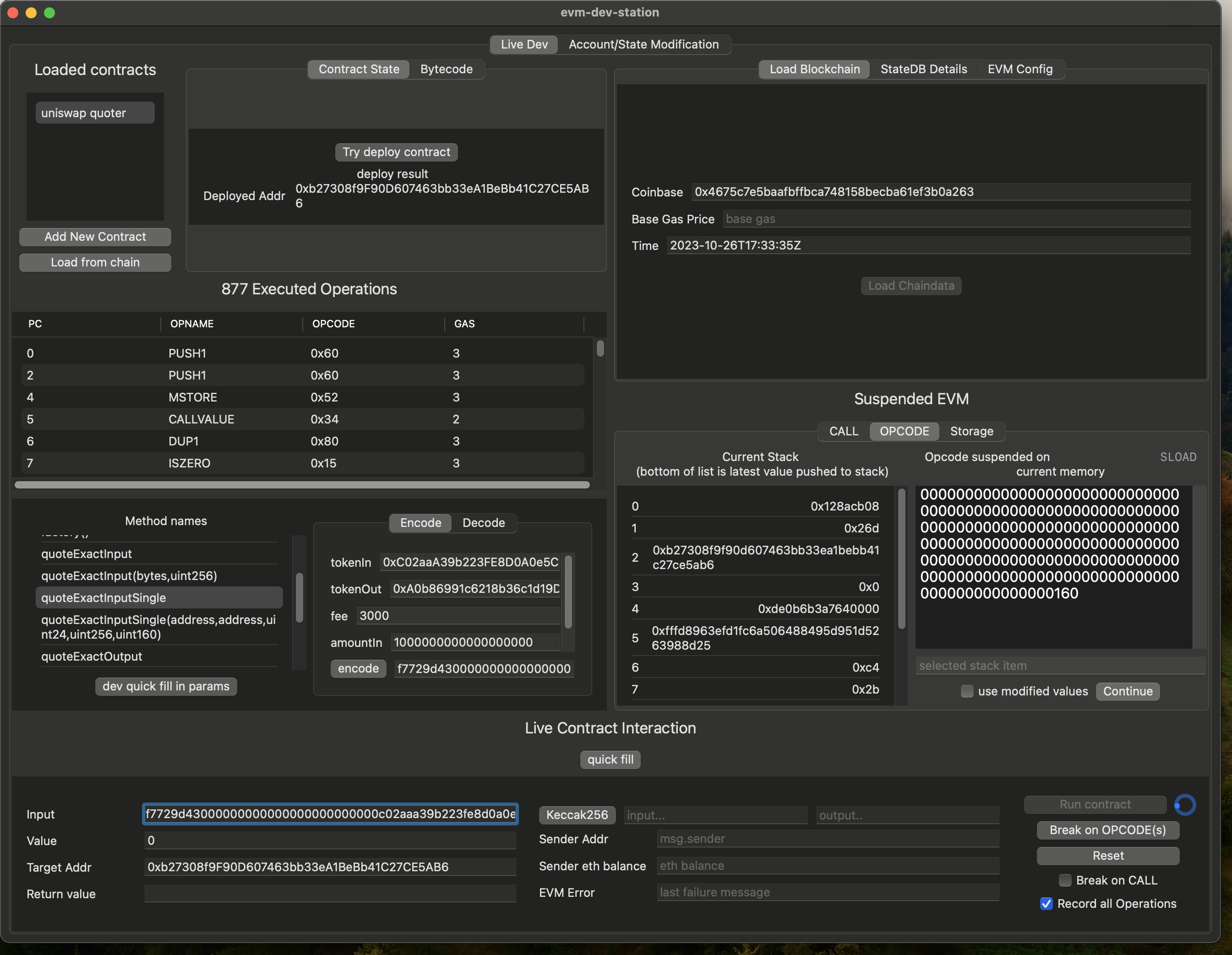Open Account/State Modification tab
1232x955 pixels.
pos(643,44)
